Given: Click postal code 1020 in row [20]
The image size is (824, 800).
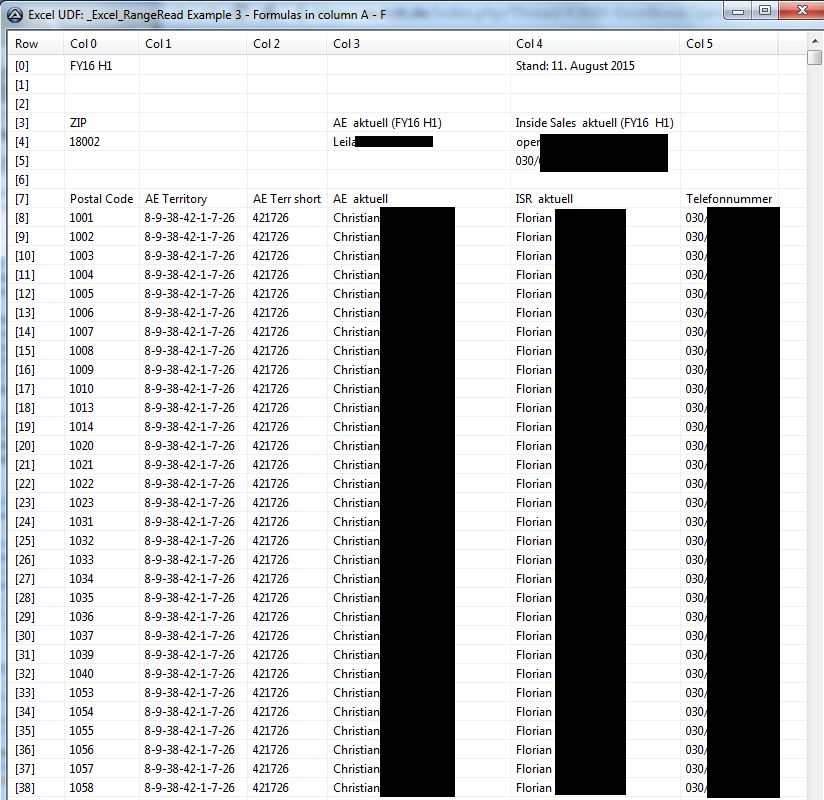Looking at the screenshot, I should [82, 446].
